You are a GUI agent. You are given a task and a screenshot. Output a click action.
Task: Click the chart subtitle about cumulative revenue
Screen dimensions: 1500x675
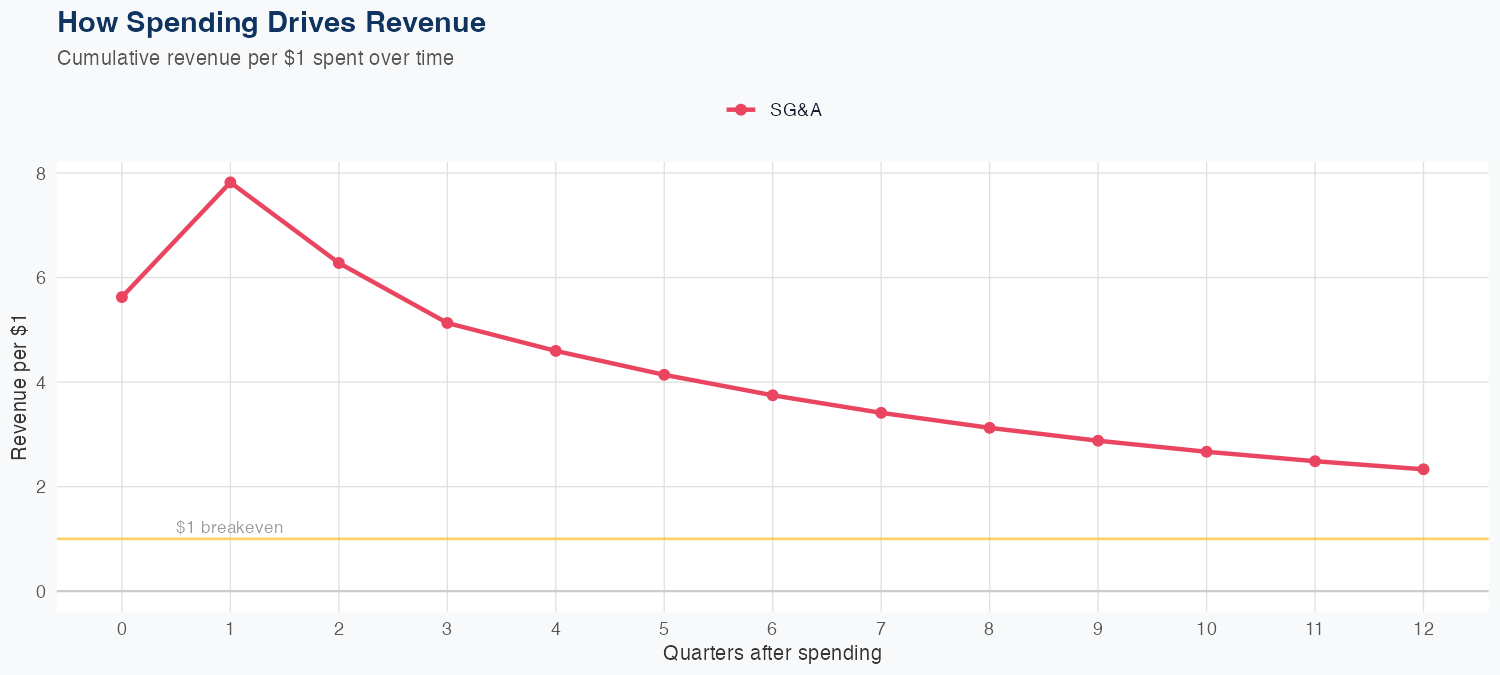[x=255, y=58]
